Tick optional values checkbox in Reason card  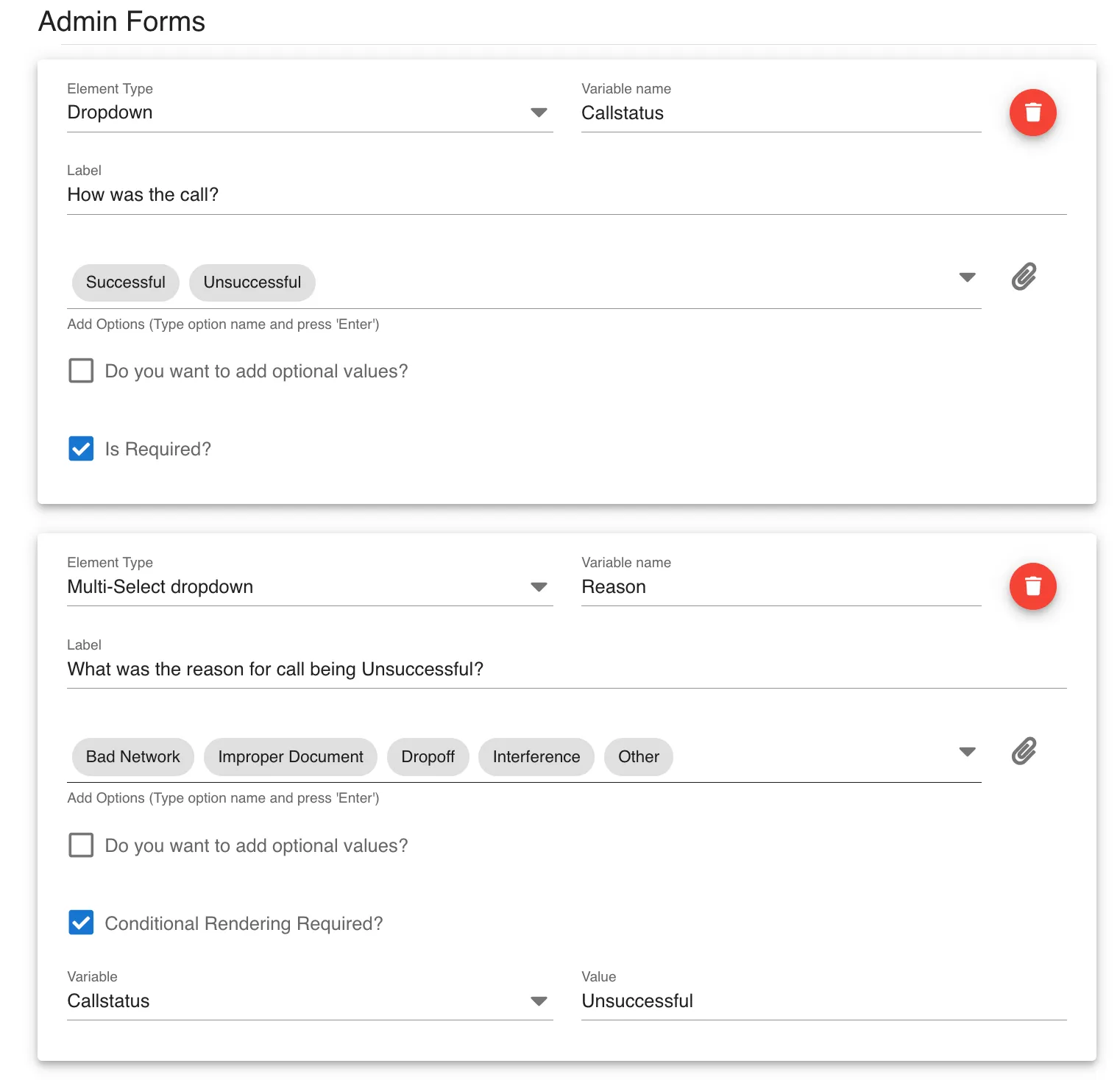click(x=81, y=845)
